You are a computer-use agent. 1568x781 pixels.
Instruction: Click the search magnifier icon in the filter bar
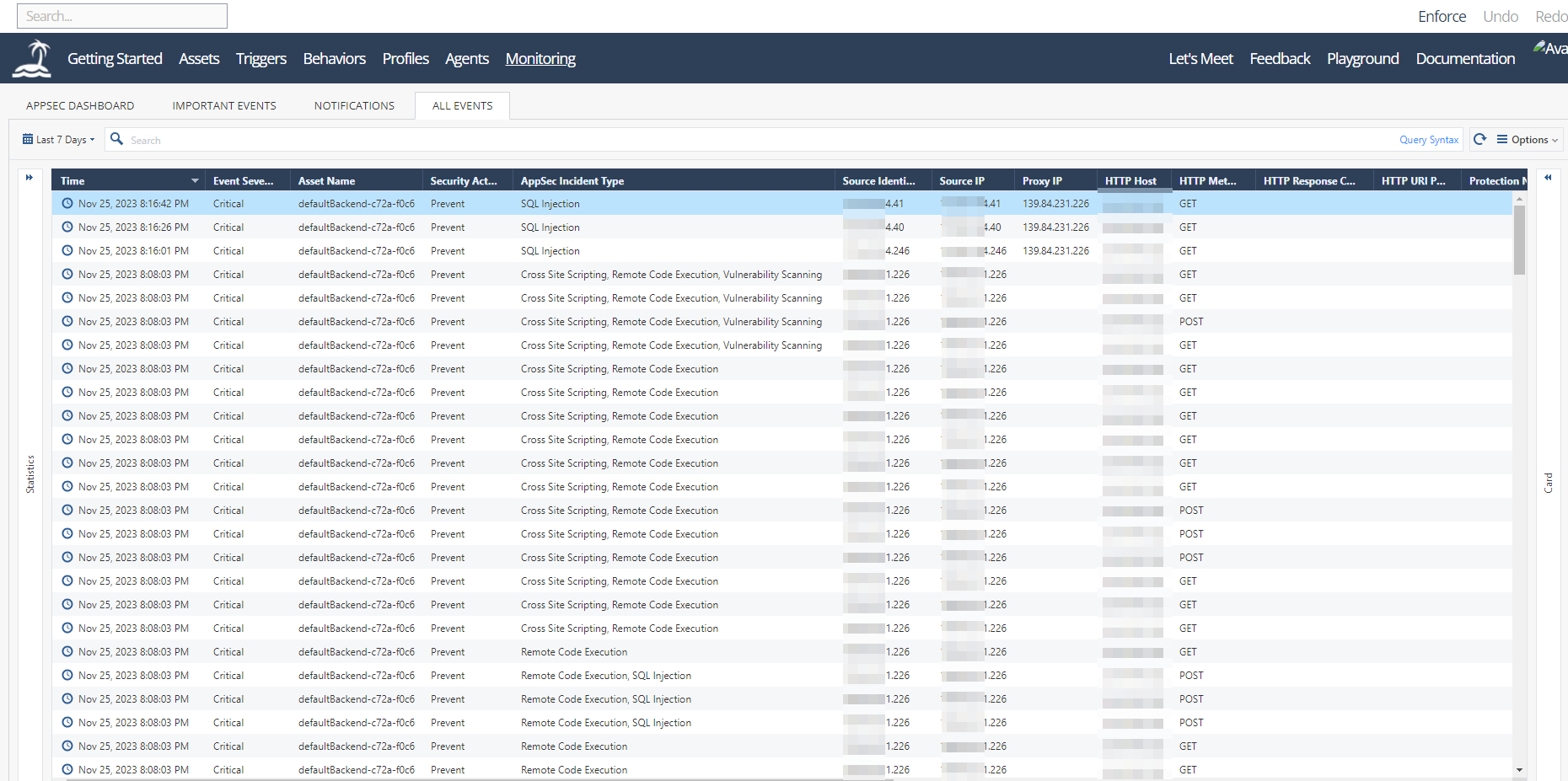pos(116,139)
